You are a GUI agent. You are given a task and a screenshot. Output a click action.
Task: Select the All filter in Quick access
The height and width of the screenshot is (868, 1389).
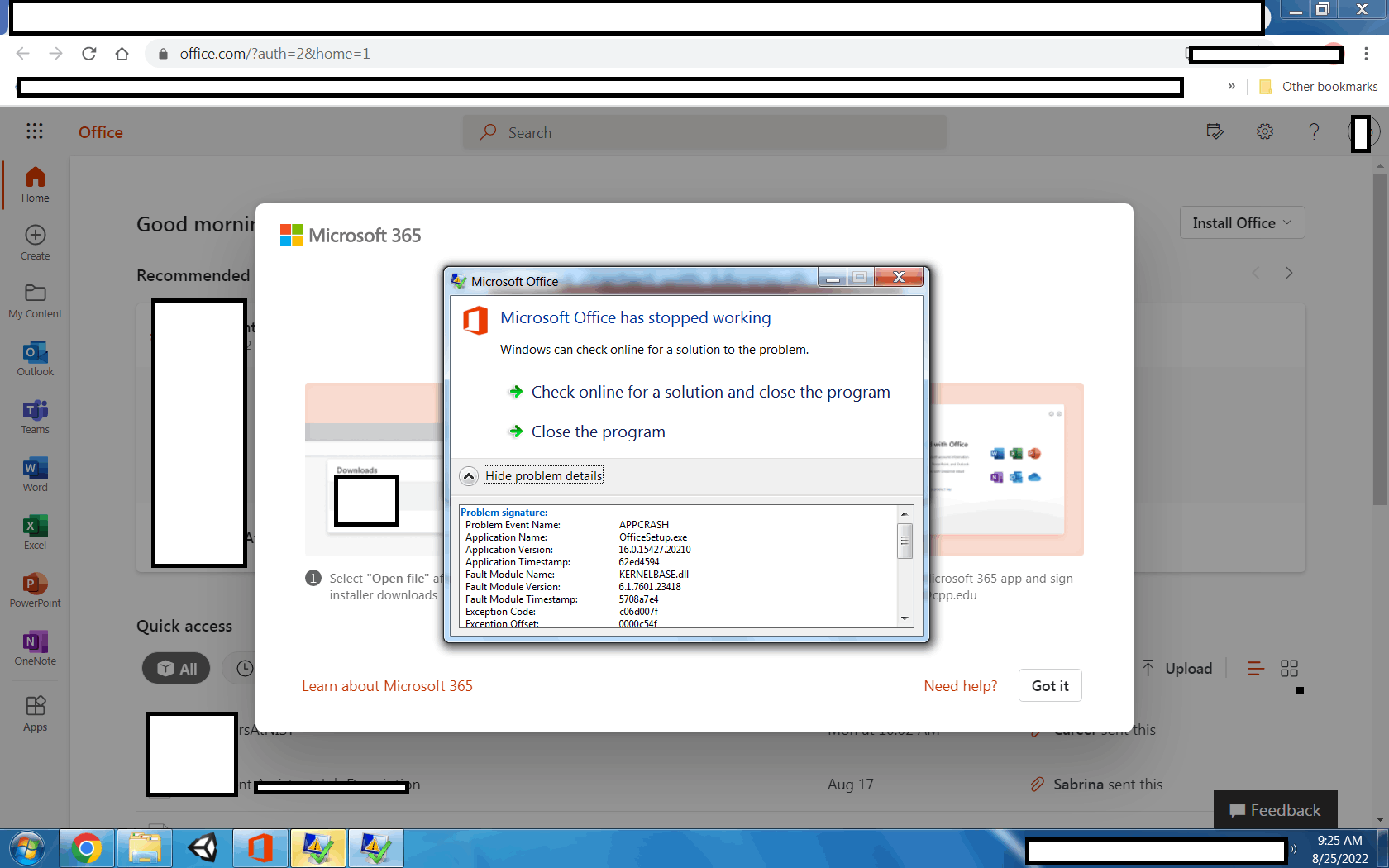tap(176, 668)
